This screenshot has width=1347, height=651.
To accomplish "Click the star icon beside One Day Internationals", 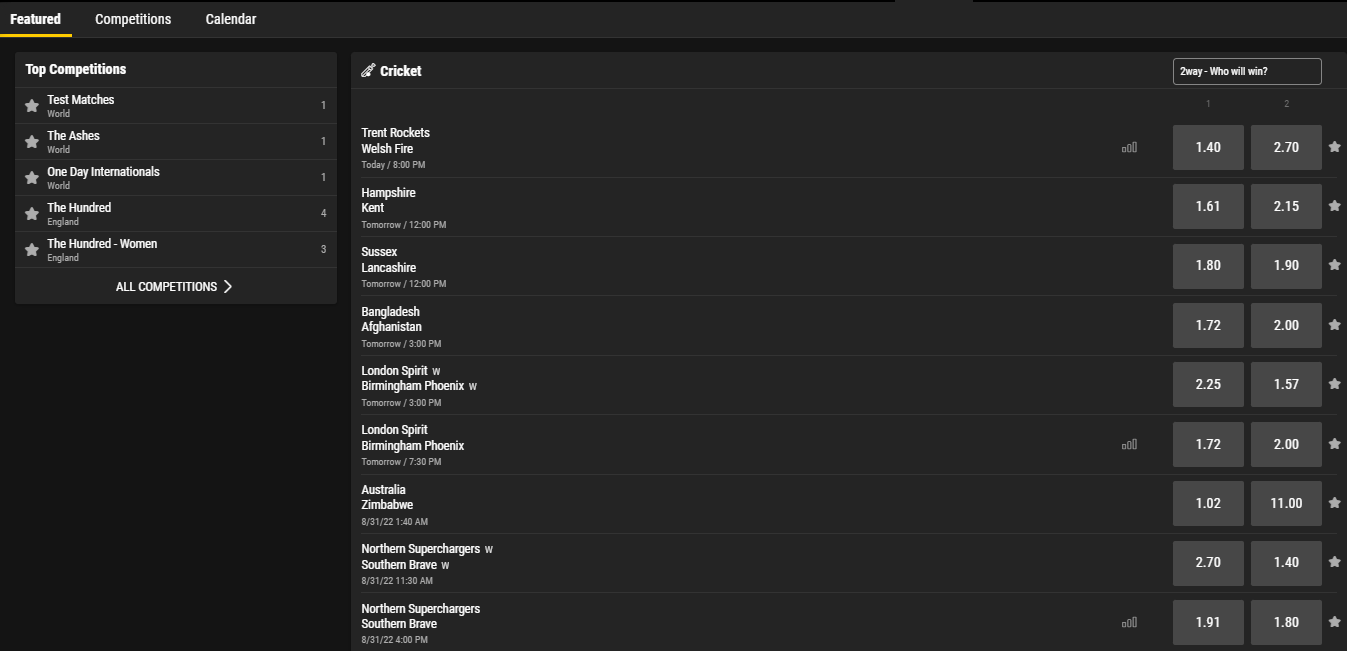I will [x=30, y=177].
